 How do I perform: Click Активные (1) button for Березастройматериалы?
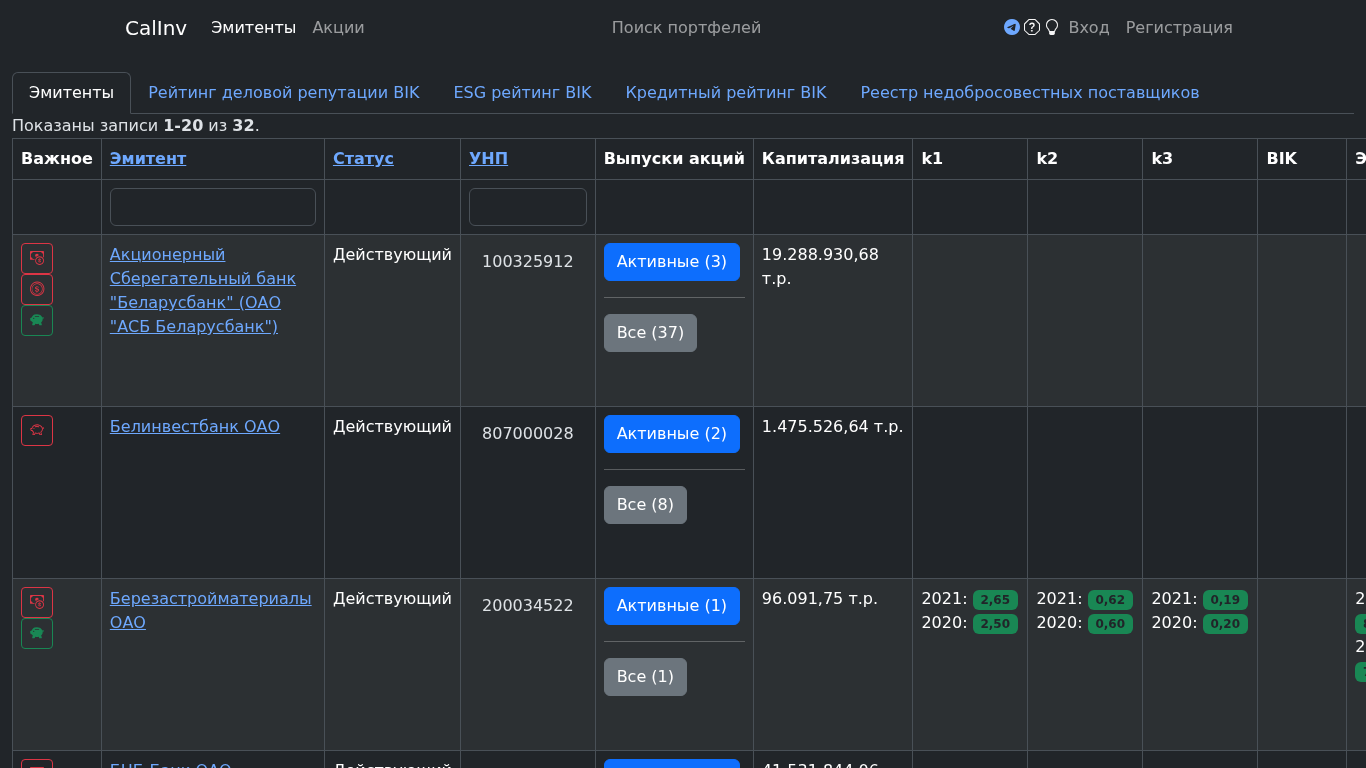672,606
